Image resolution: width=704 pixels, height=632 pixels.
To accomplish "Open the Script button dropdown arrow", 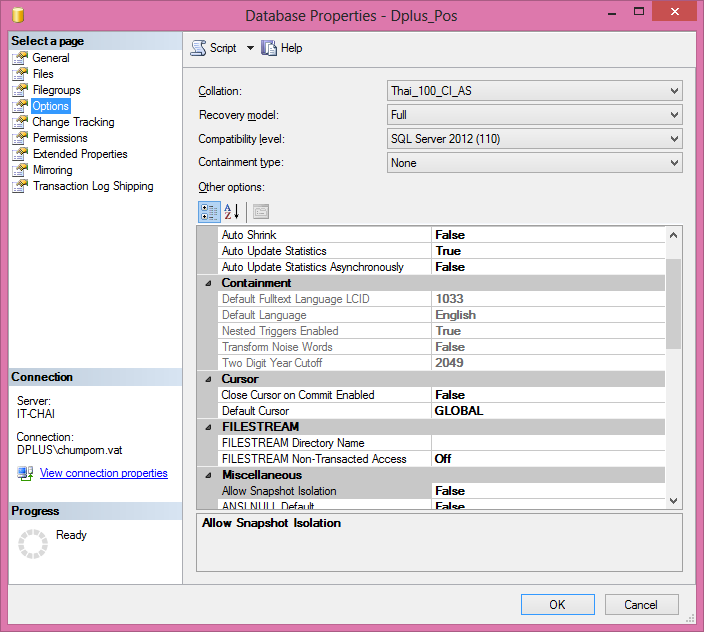I will [x=250, y=48].
